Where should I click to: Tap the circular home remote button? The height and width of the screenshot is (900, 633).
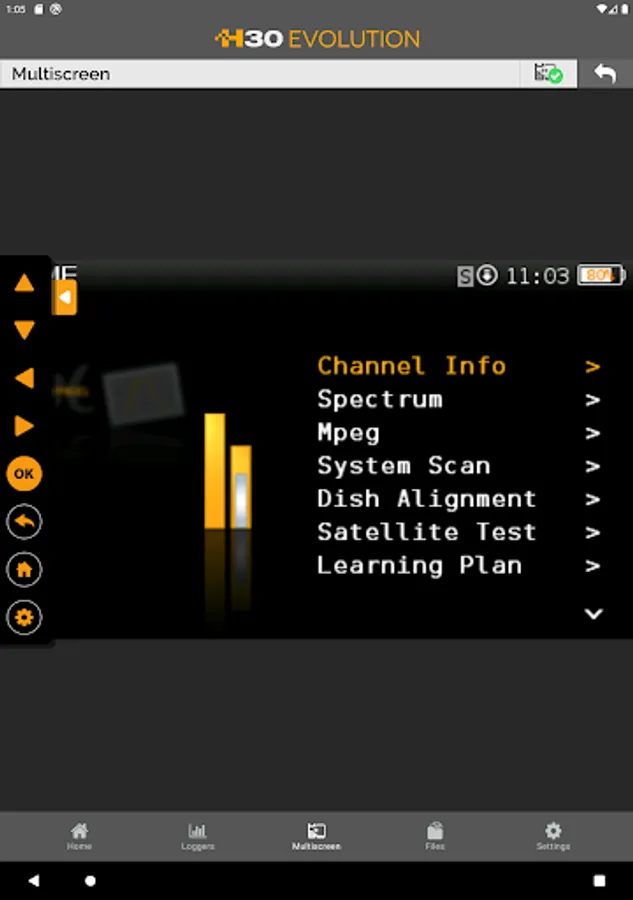(24, 569)
